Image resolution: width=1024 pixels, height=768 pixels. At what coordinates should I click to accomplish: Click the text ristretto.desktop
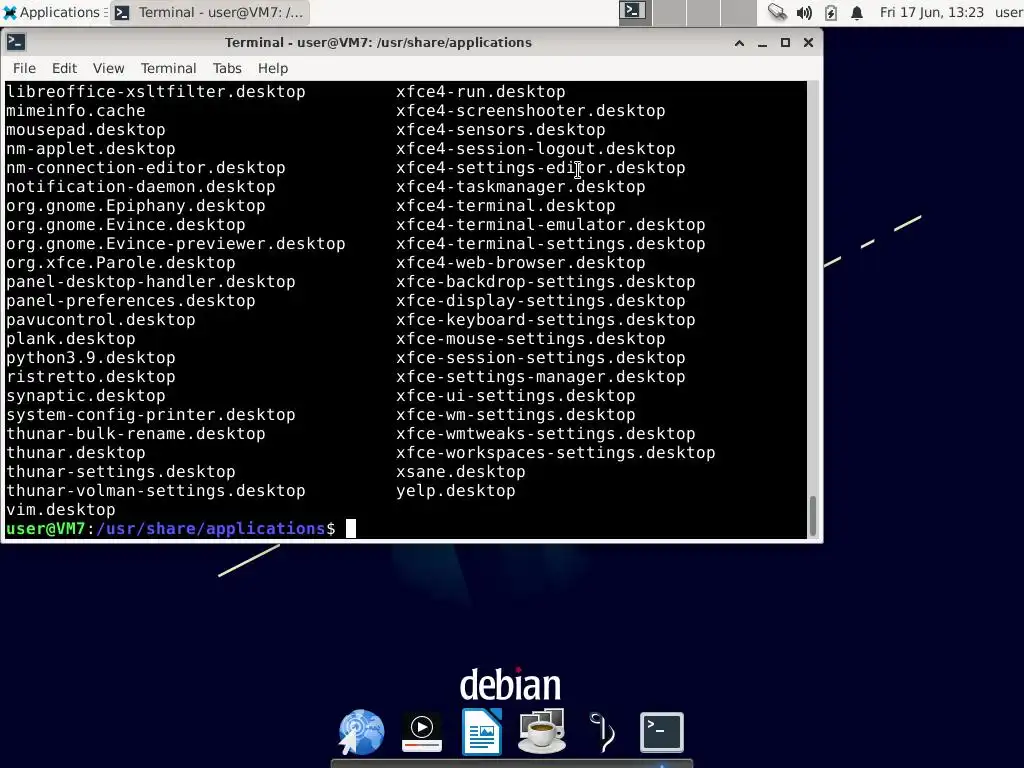coord(91,376)
